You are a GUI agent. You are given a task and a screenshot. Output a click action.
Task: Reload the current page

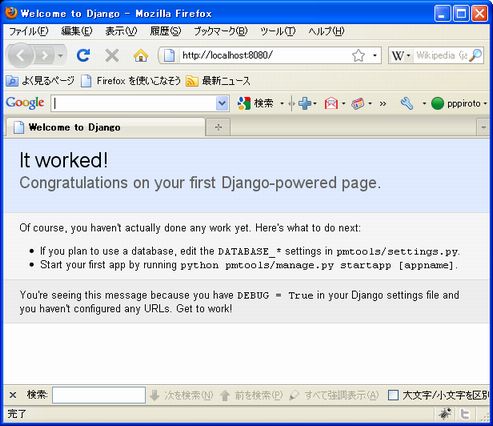83,55
